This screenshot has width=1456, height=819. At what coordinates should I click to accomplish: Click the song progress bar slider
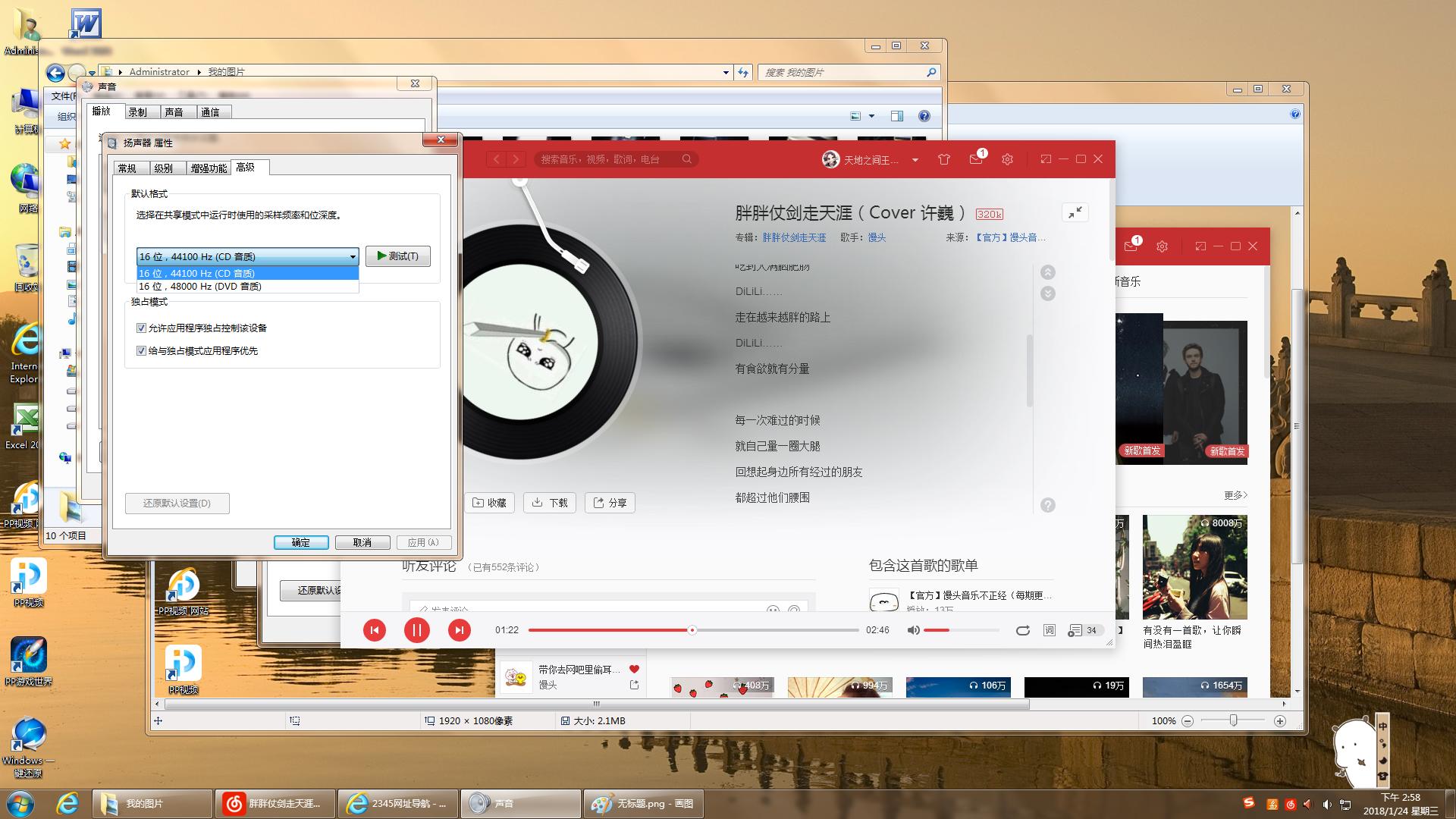pos(692,630)
